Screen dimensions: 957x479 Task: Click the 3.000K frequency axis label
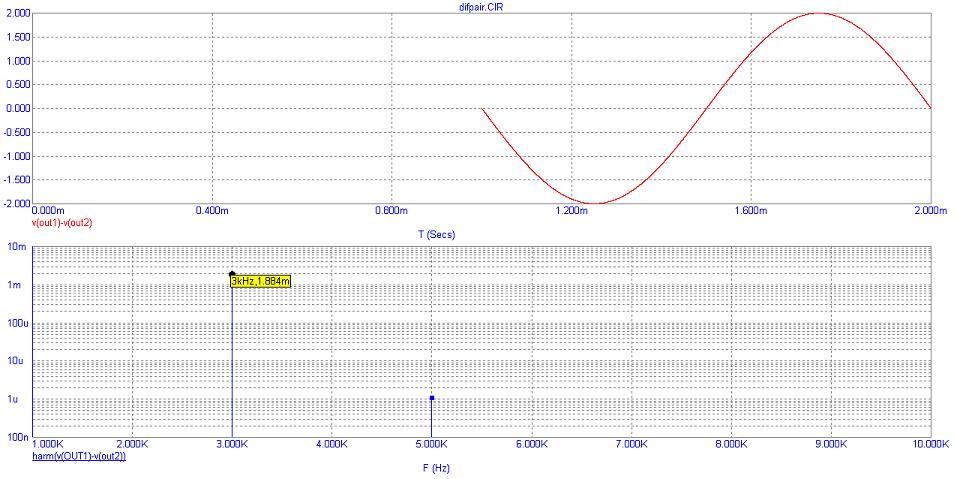231,445
